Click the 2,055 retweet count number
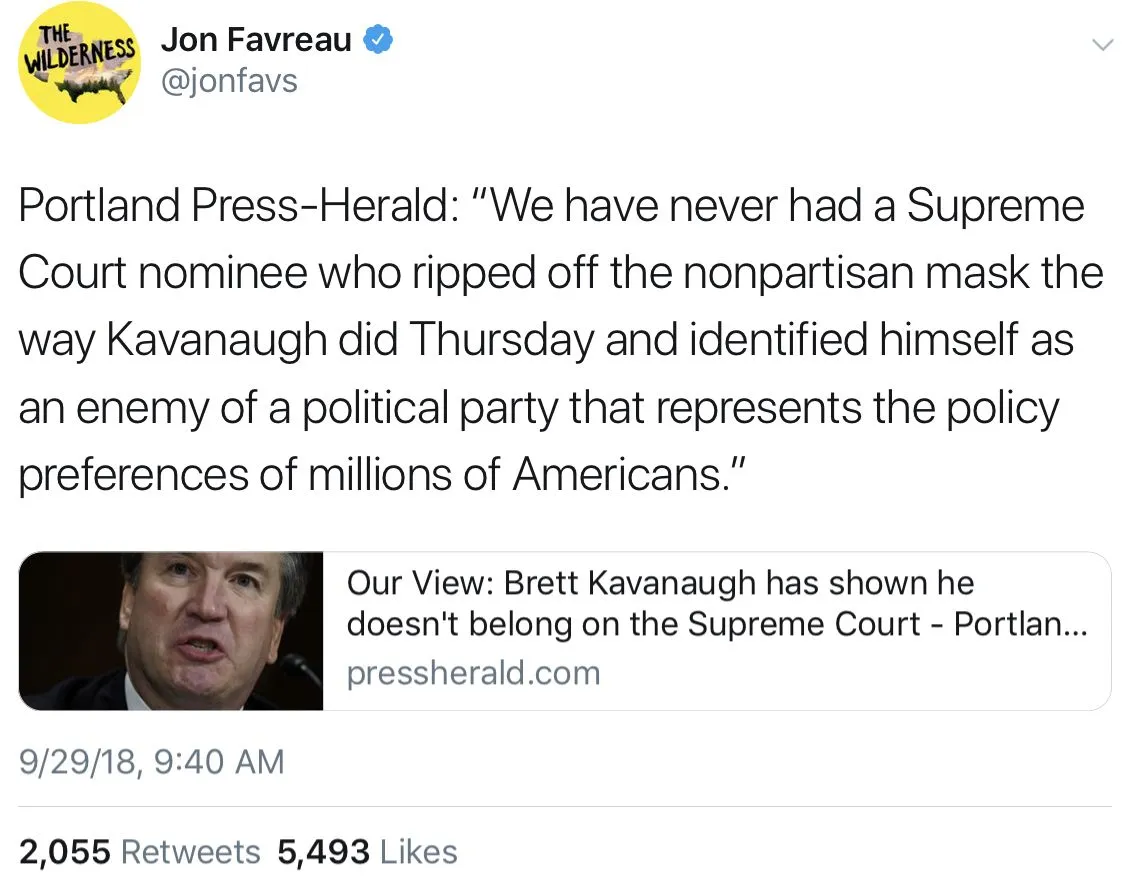The image size is (1136, 893). 65,852
